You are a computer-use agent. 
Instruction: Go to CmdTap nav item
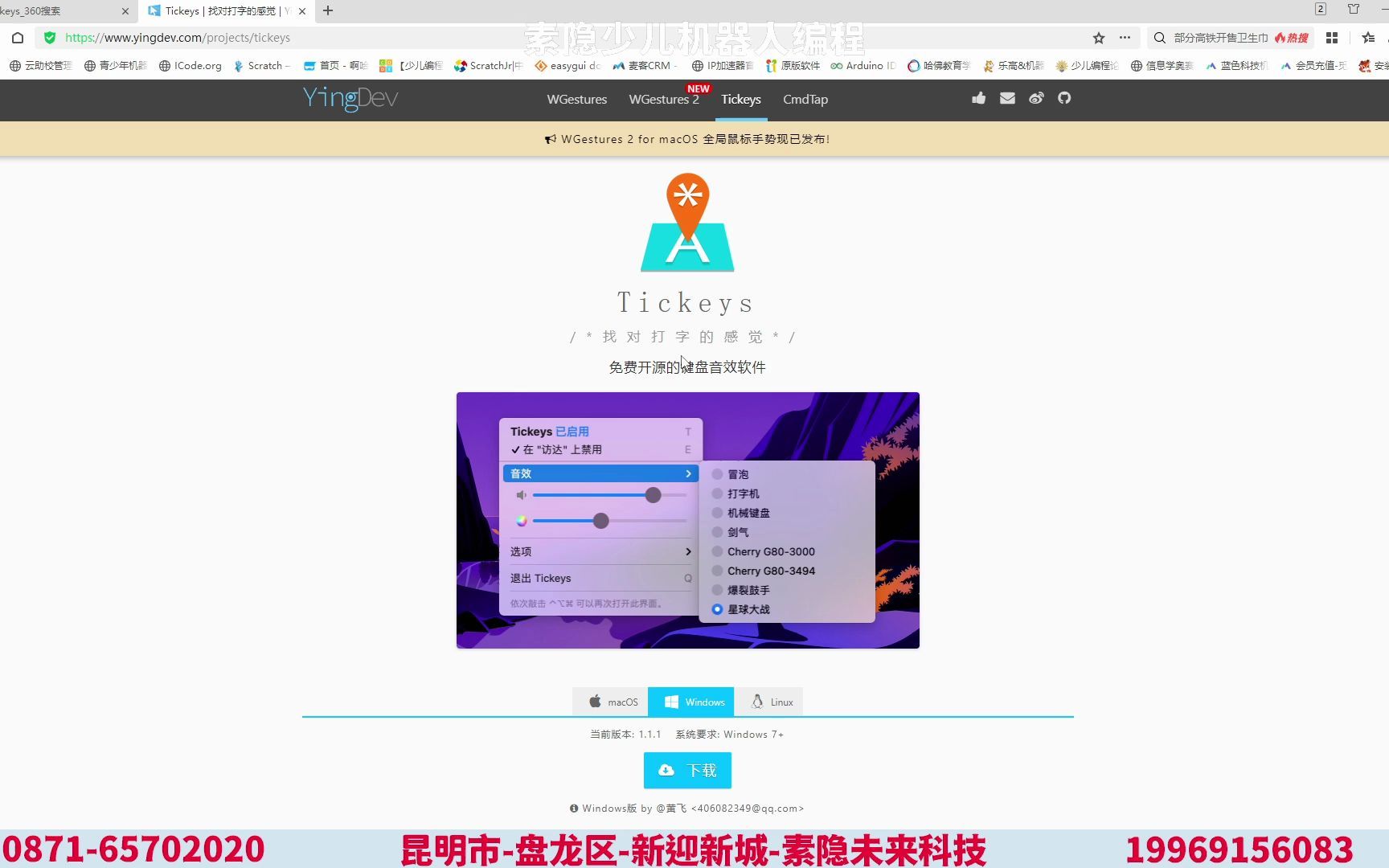(805, 100)
